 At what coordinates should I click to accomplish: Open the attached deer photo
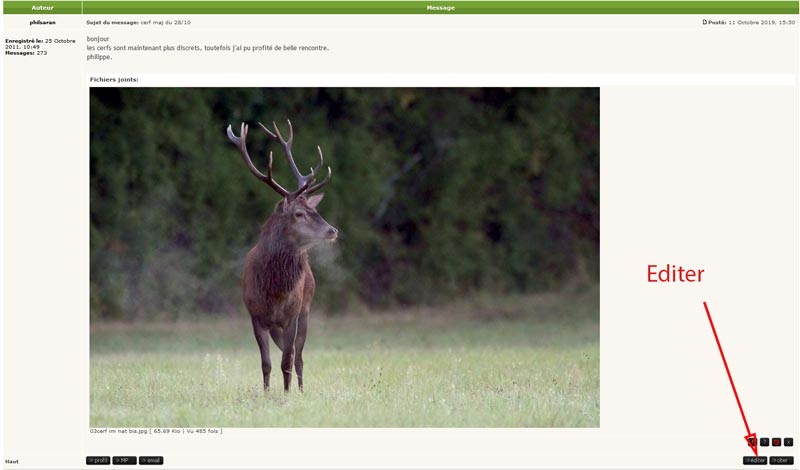(344, 257)
